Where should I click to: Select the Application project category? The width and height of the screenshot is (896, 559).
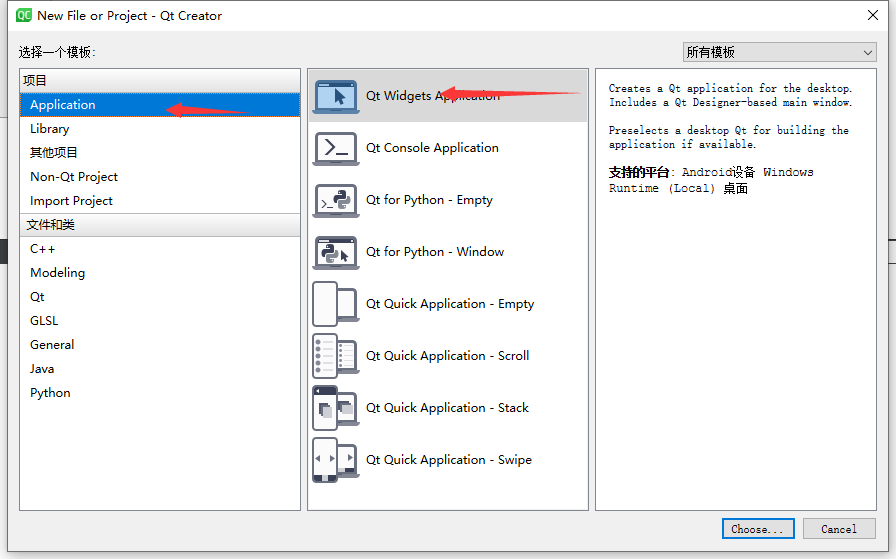tap(160, 105)
